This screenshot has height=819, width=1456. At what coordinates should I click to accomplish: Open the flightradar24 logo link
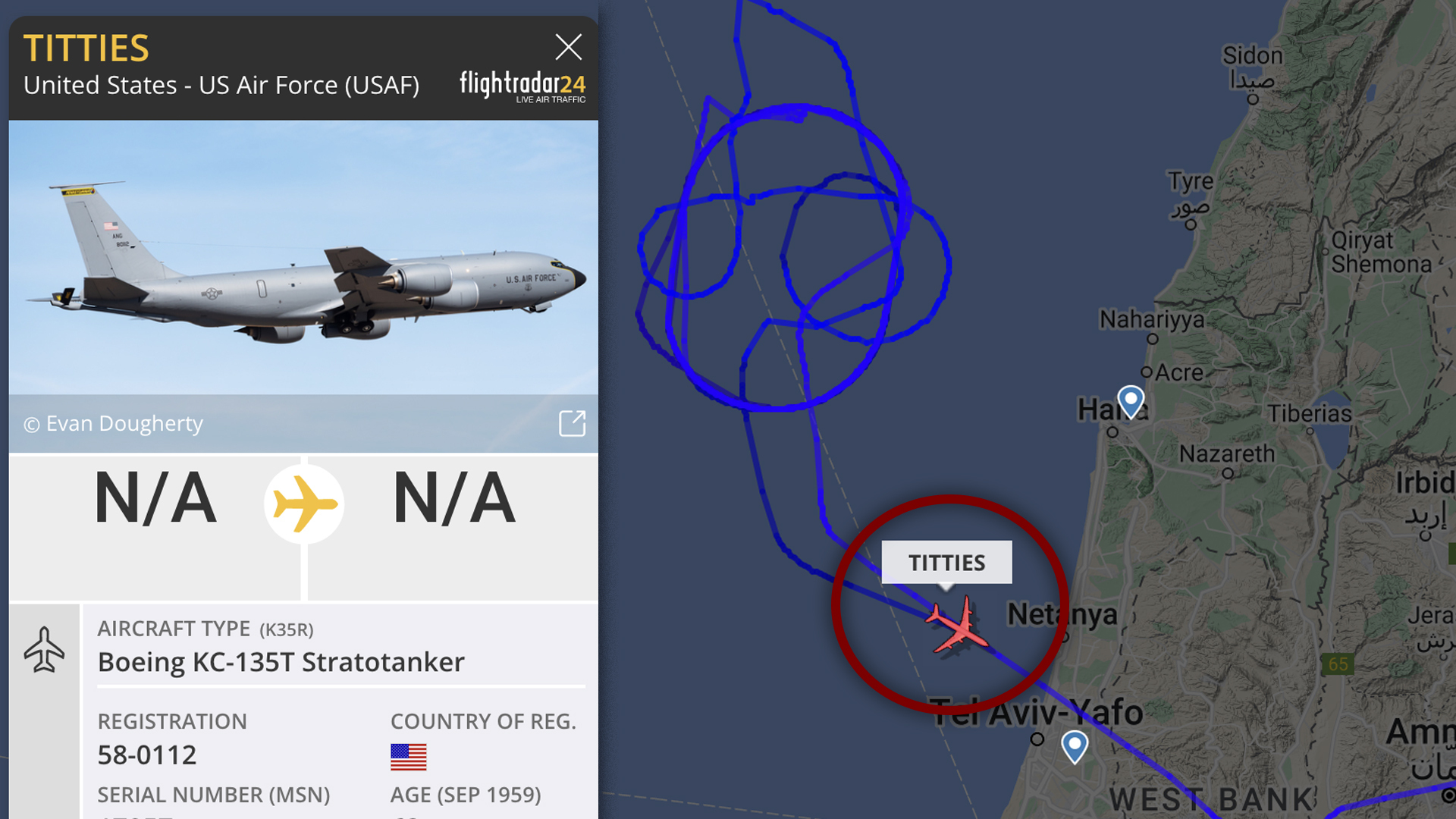click(x=522, y=86)
